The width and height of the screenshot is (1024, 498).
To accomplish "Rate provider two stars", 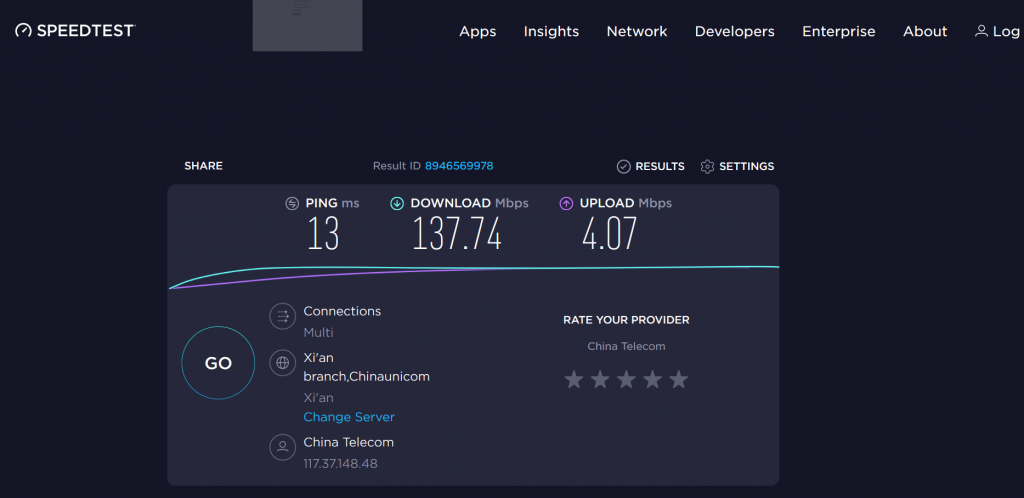I will point(600,379).
